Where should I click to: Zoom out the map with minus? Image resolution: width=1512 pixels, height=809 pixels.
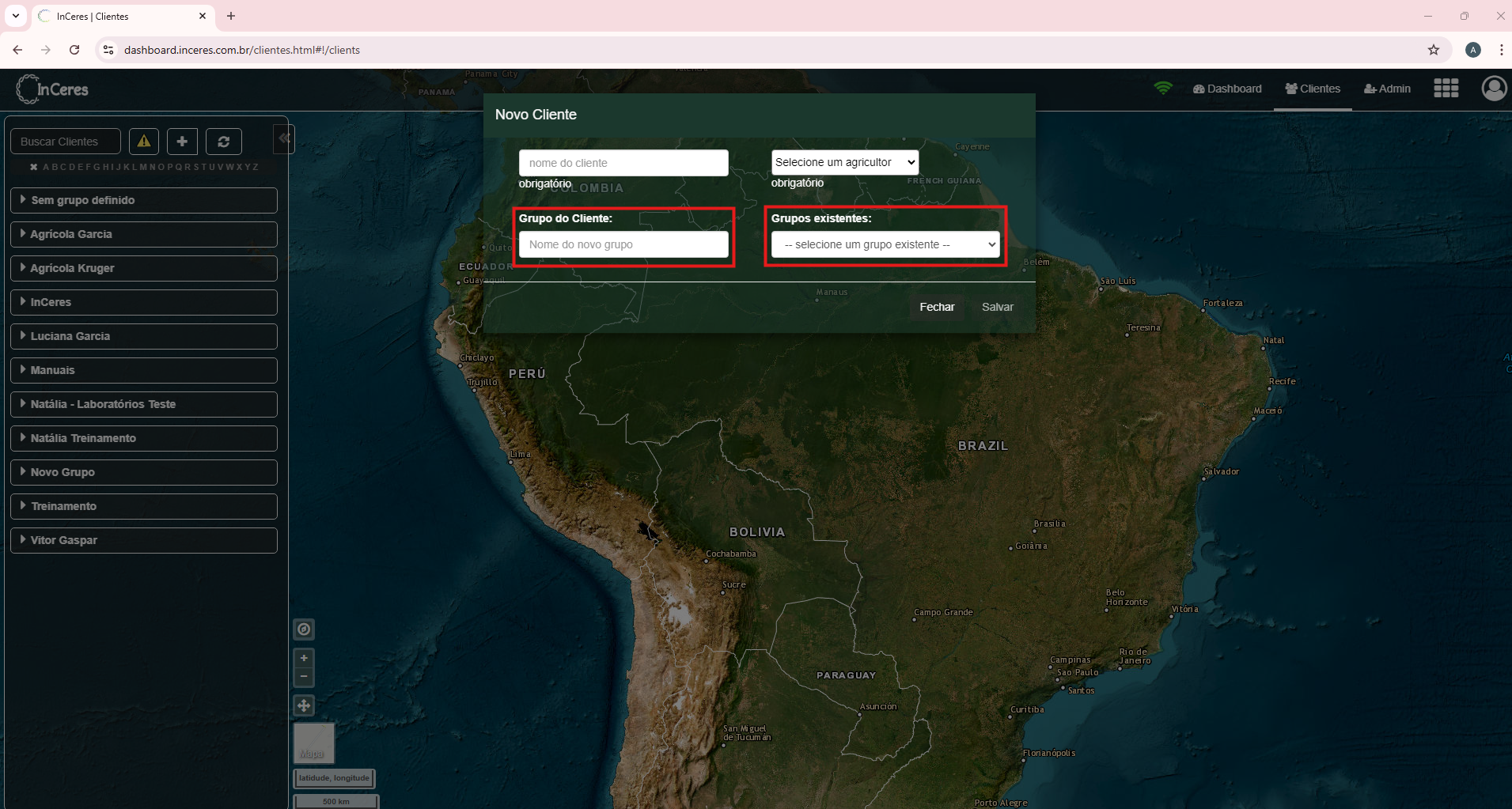pos(304,677)
